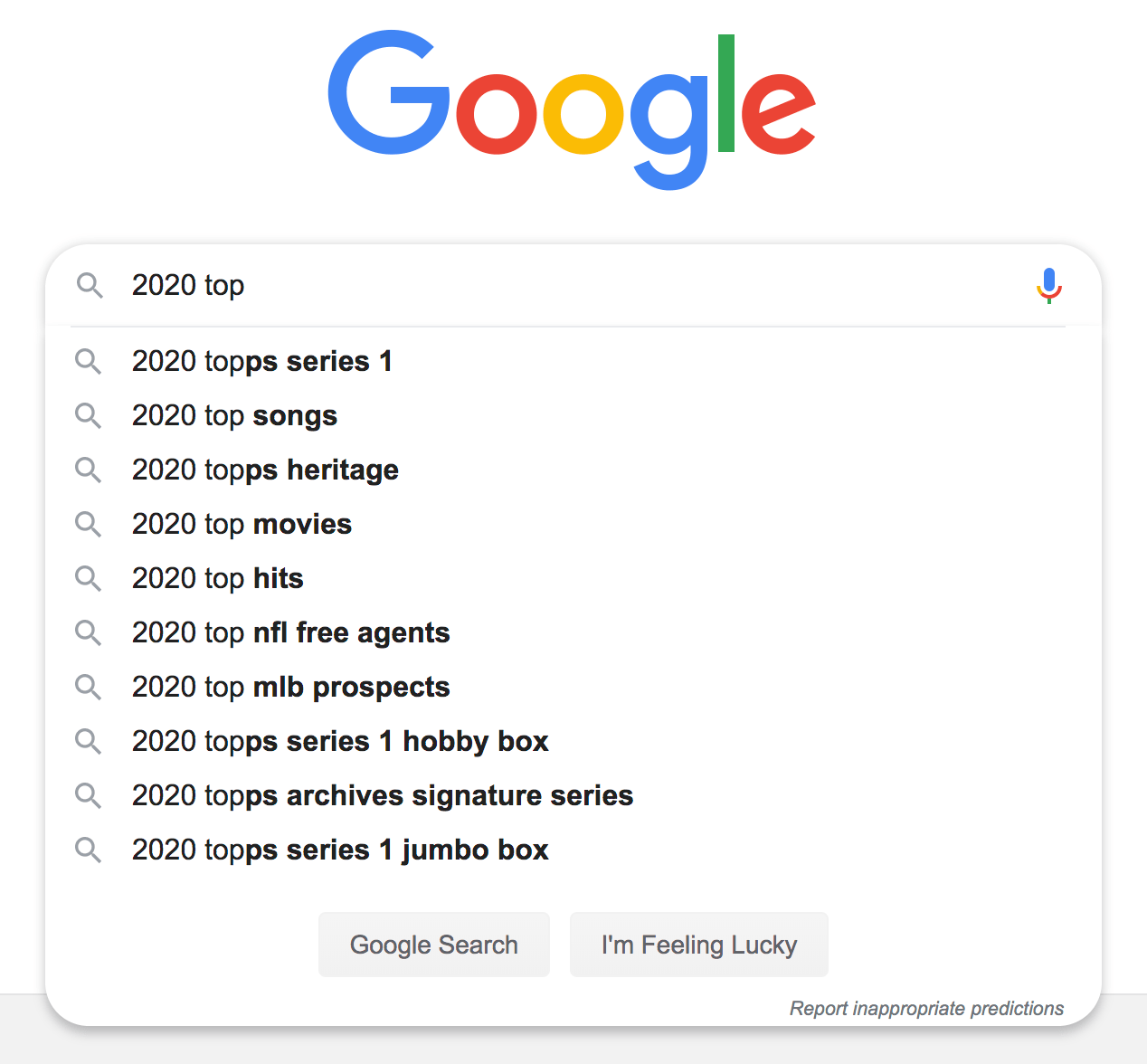Click search icon beside '2020 topps heritage'
This screenshot has width=1147, height=1064.
pyautogui.click(x=88, y=470)
